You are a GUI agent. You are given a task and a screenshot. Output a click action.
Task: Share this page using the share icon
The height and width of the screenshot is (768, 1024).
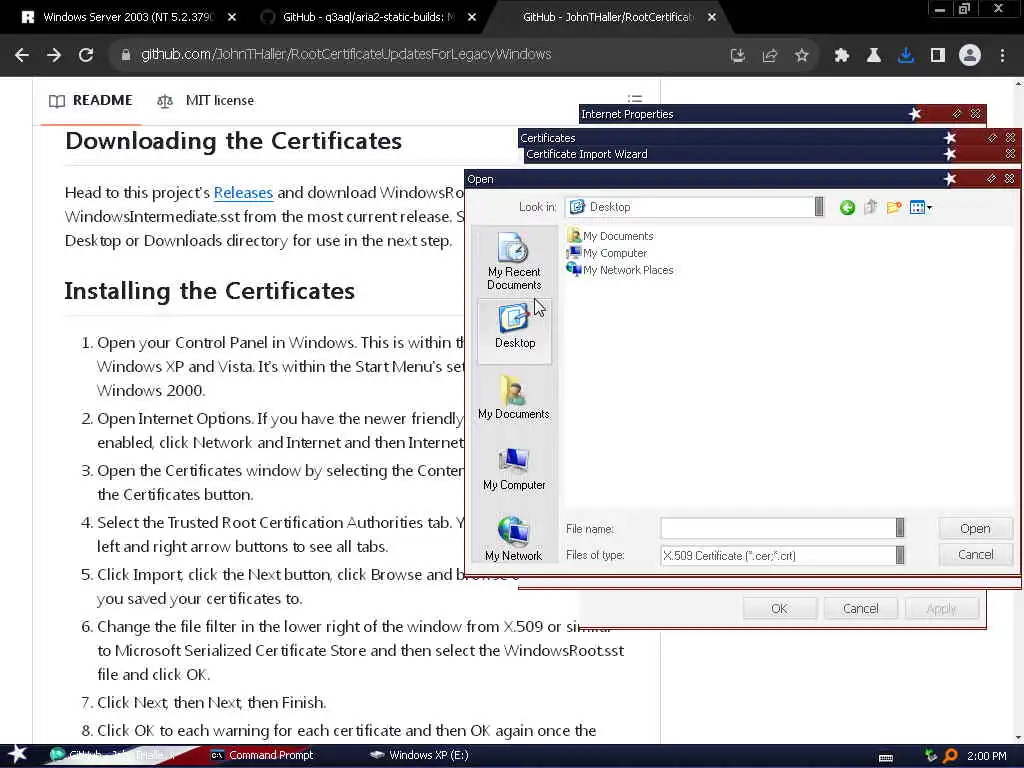tap(770, 56)
